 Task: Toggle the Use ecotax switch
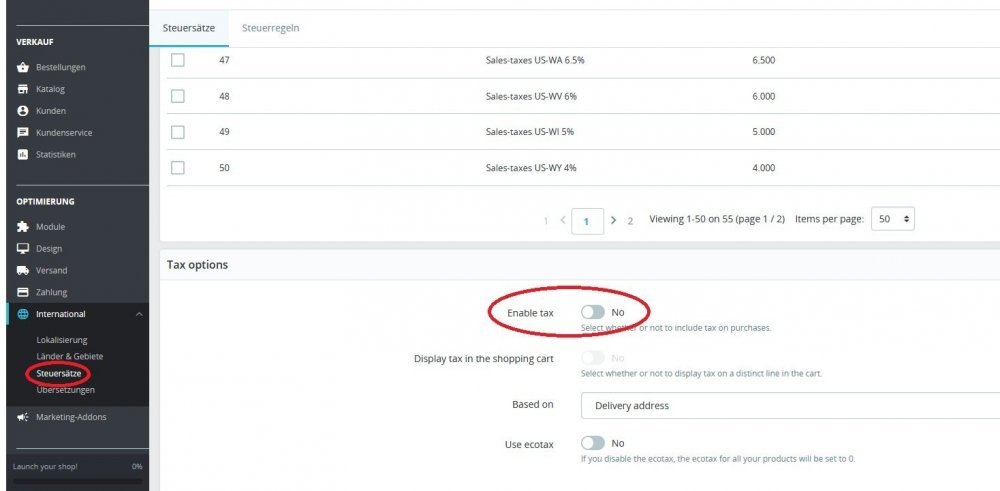(592, 443)
